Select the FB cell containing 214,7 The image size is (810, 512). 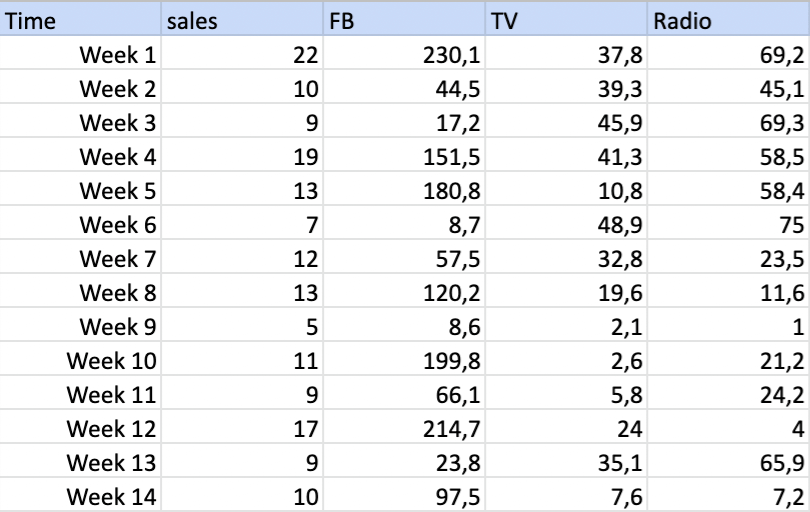click(404, 427)
